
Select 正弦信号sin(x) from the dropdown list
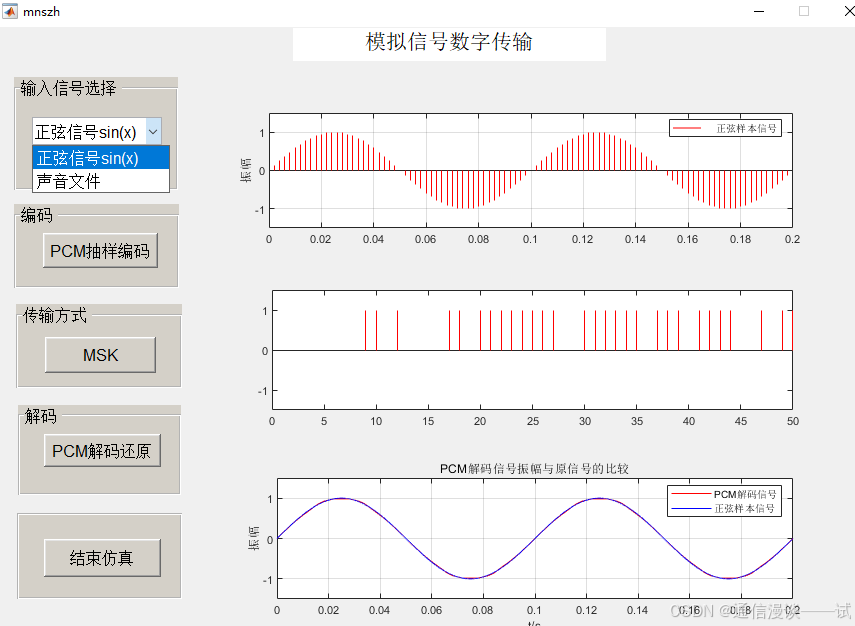(101, 158)
